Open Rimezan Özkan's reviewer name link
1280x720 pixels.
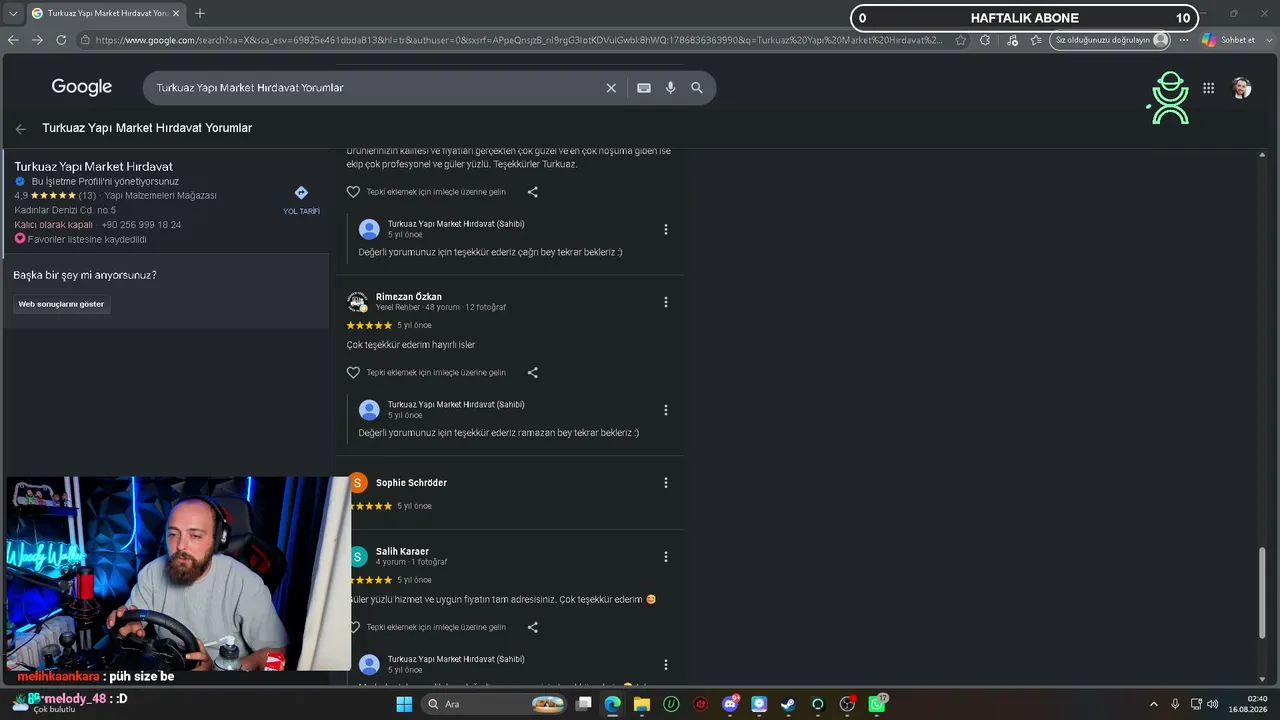409,297
